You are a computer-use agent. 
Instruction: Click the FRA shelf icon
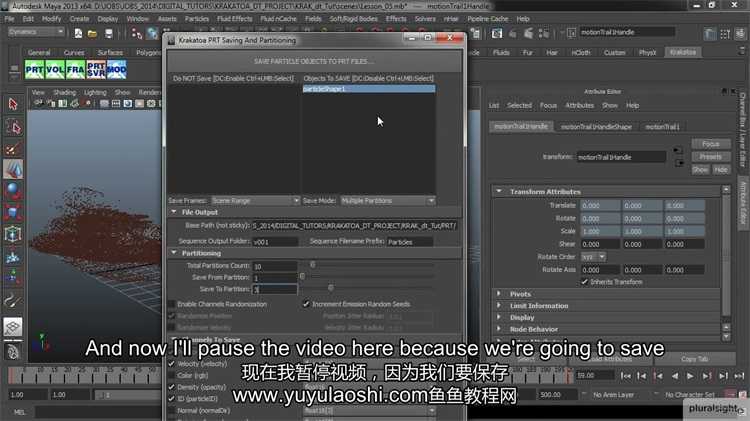(x=76, y=70)
